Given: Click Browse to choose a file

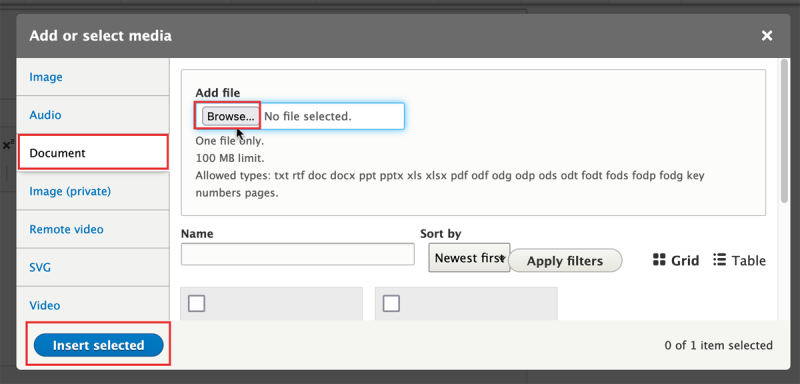Looking at the screenshot, I should [230, 116].
